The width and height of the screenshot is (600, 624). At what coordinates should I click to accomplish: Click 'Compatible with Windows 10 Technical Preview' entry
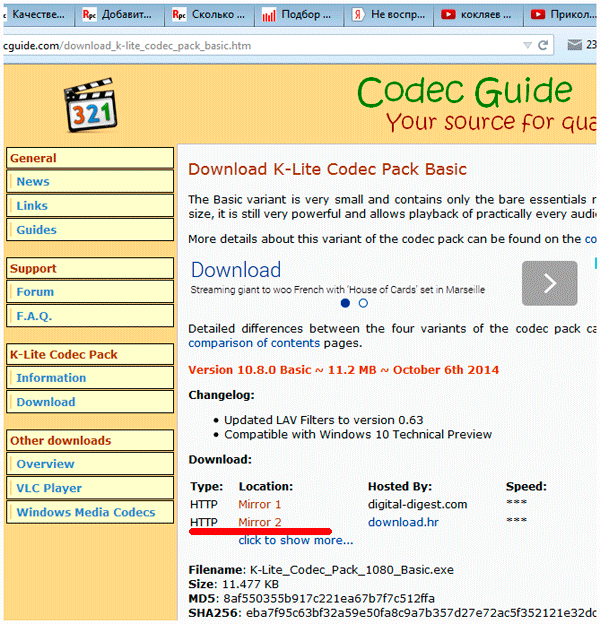pos(358,434)
